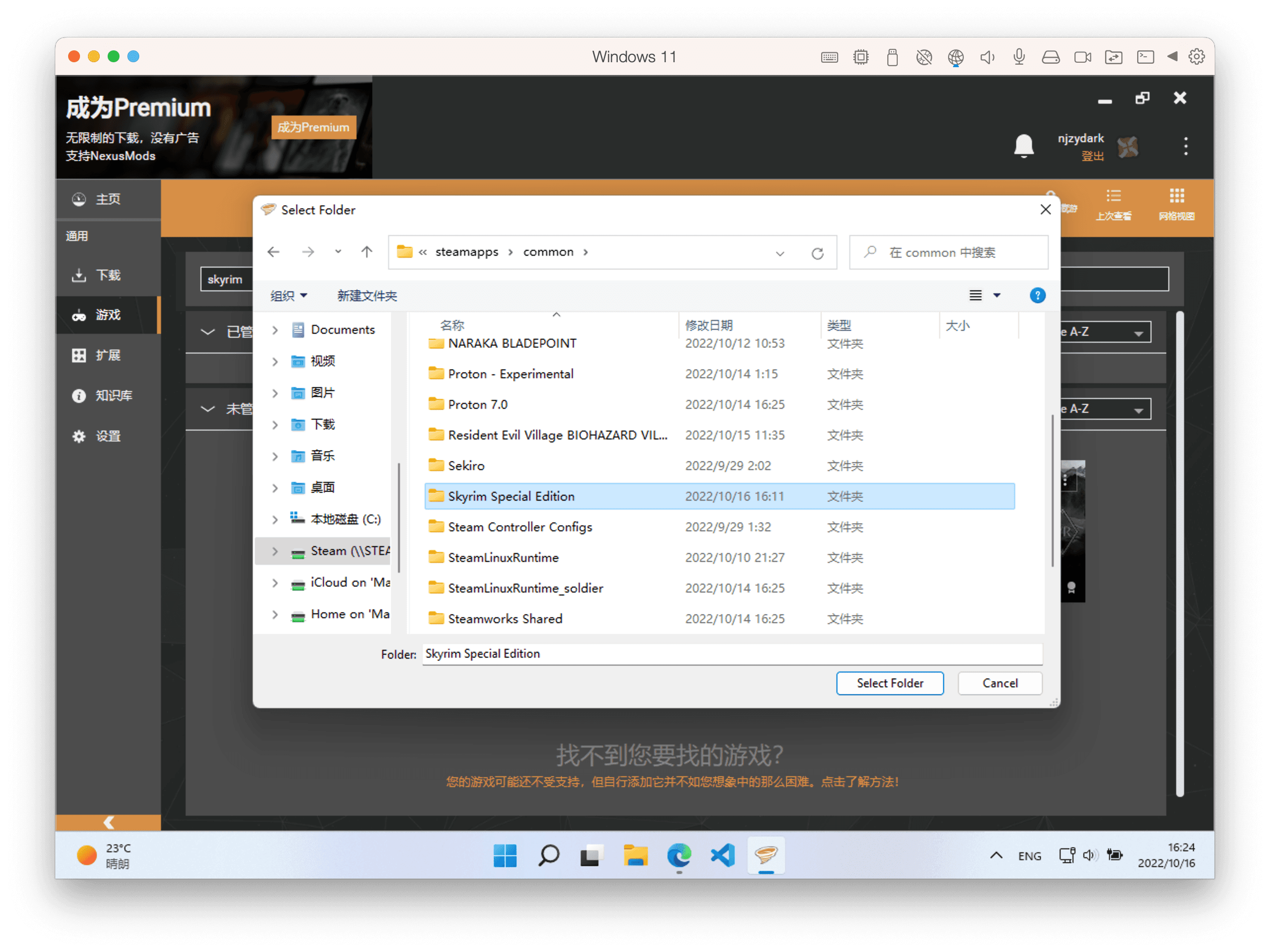Image resolution: width=1270 pixels, height=952 pixels.
Task: Click the VM keyboard icon
Action: pyautogui.click(x=829, y=57)
